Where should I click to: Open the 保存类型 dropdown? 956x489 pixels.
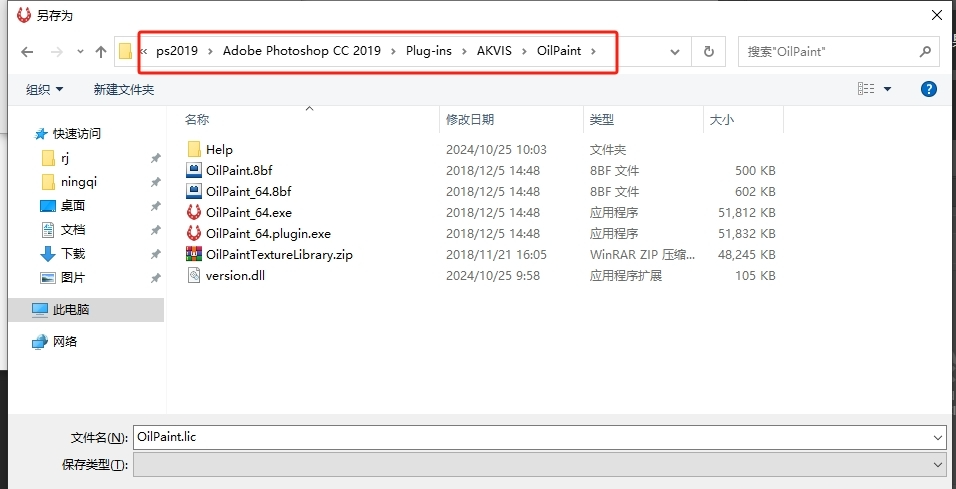coord(540,465)
